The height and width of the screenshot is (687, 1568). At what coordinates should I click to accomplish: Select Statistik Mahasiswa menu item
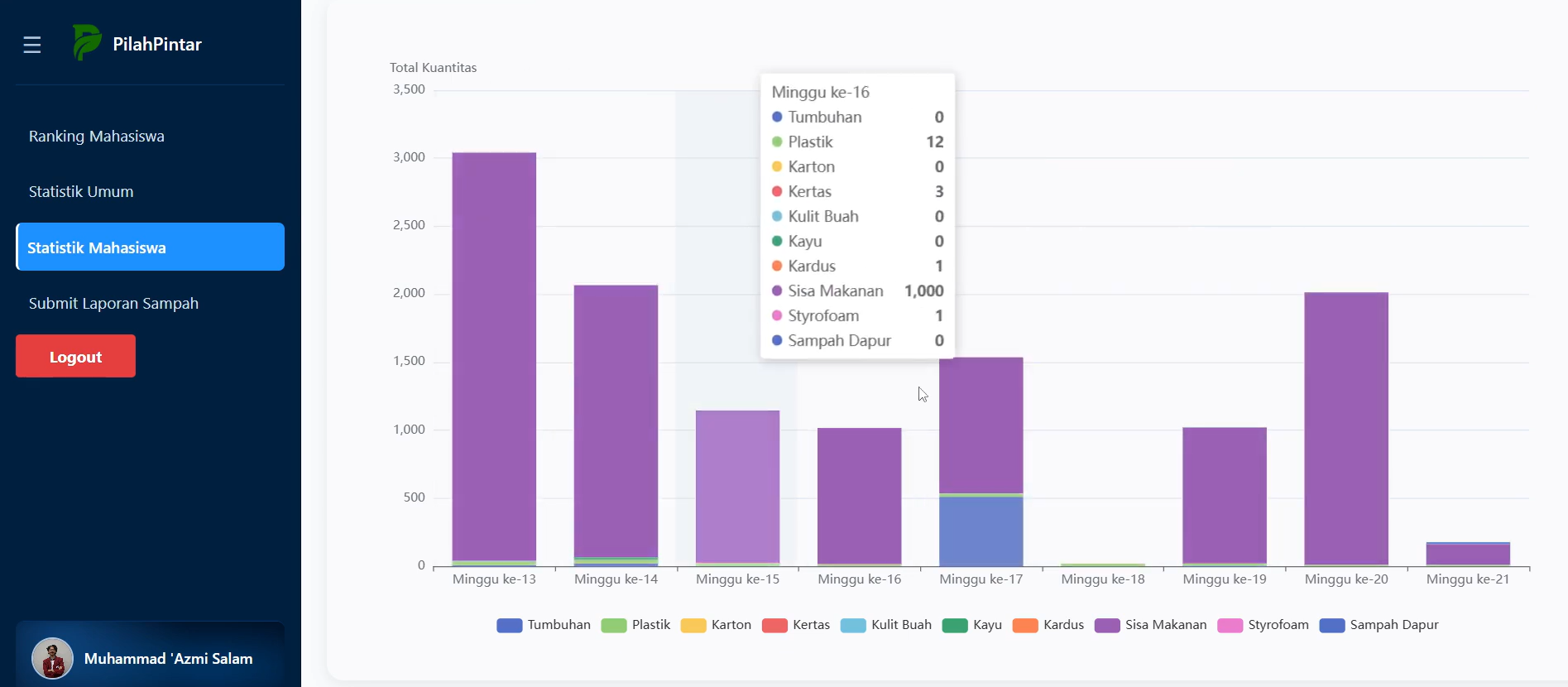tap(150, 247)
